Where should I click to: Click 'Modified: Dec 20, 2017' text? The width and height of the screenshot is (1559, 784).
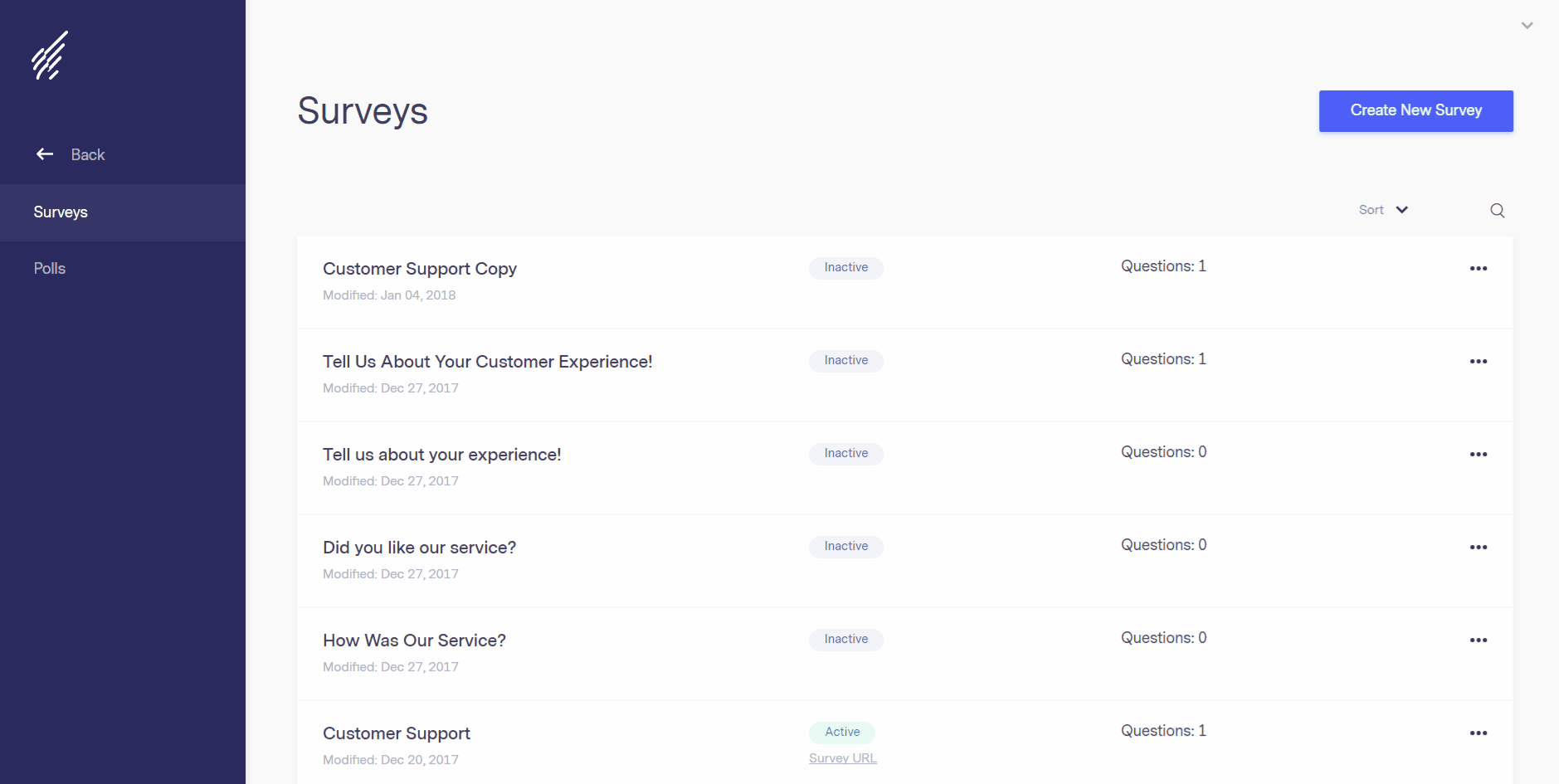pos(391,760)
